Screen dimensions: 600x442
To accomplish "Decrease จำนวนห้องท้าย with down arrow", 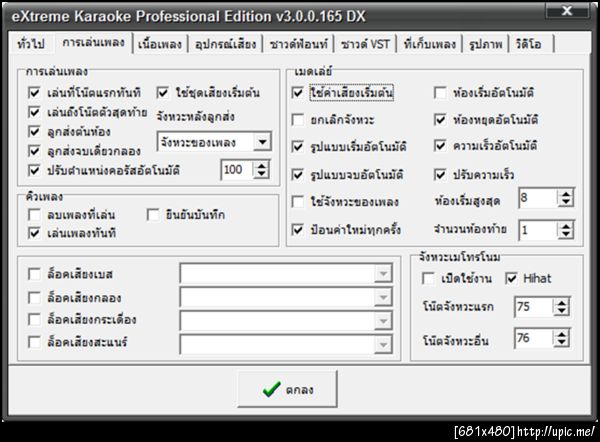I will [x=566, y=235].
